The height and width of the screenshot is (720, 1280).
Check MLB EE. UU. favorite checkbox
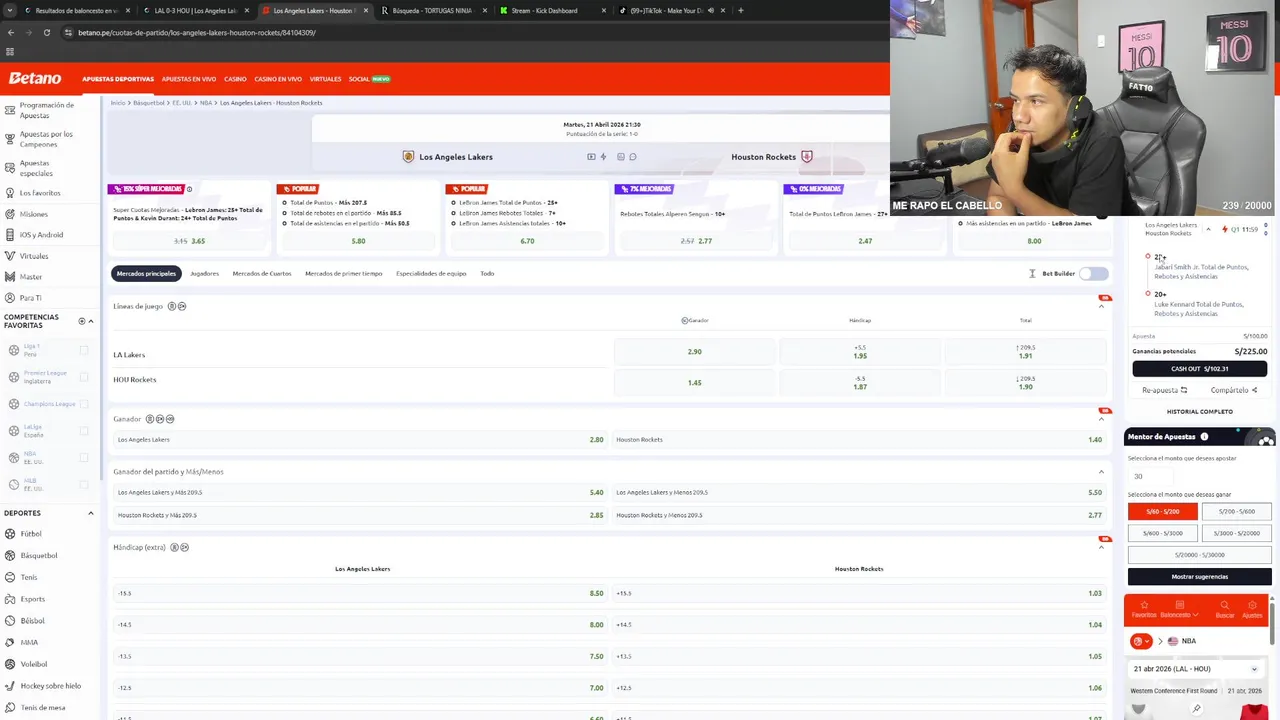click(x=84, y=485)
